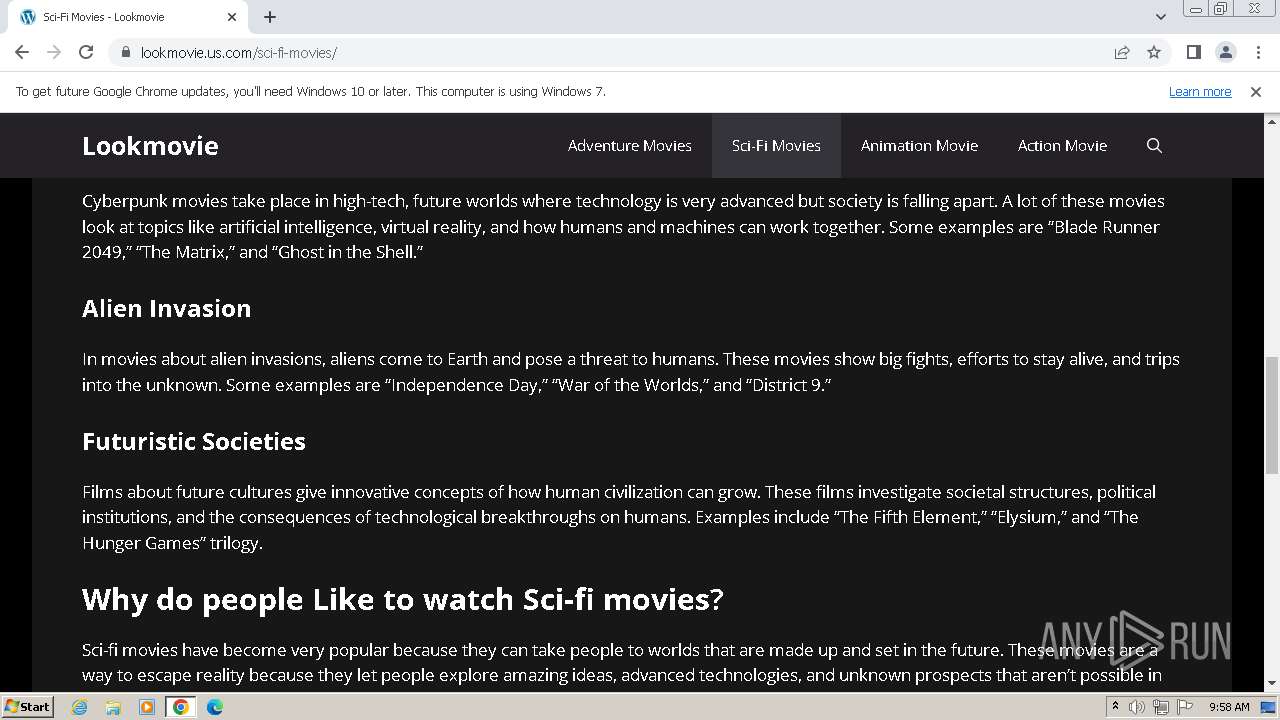Viewport: 1280px width, 720px height.
Task: Select the Sci-Fi Movies browser tab
Action: tap(128, 17)
